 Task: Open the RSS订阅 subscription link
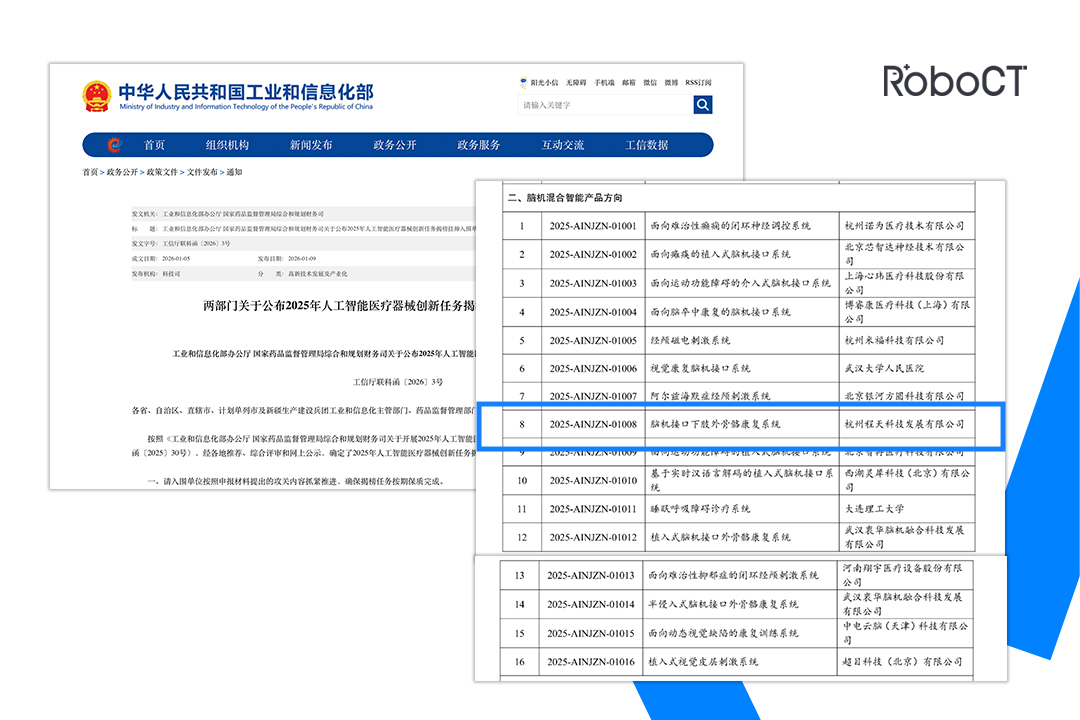pyautogui.click(x=699, y=82)
